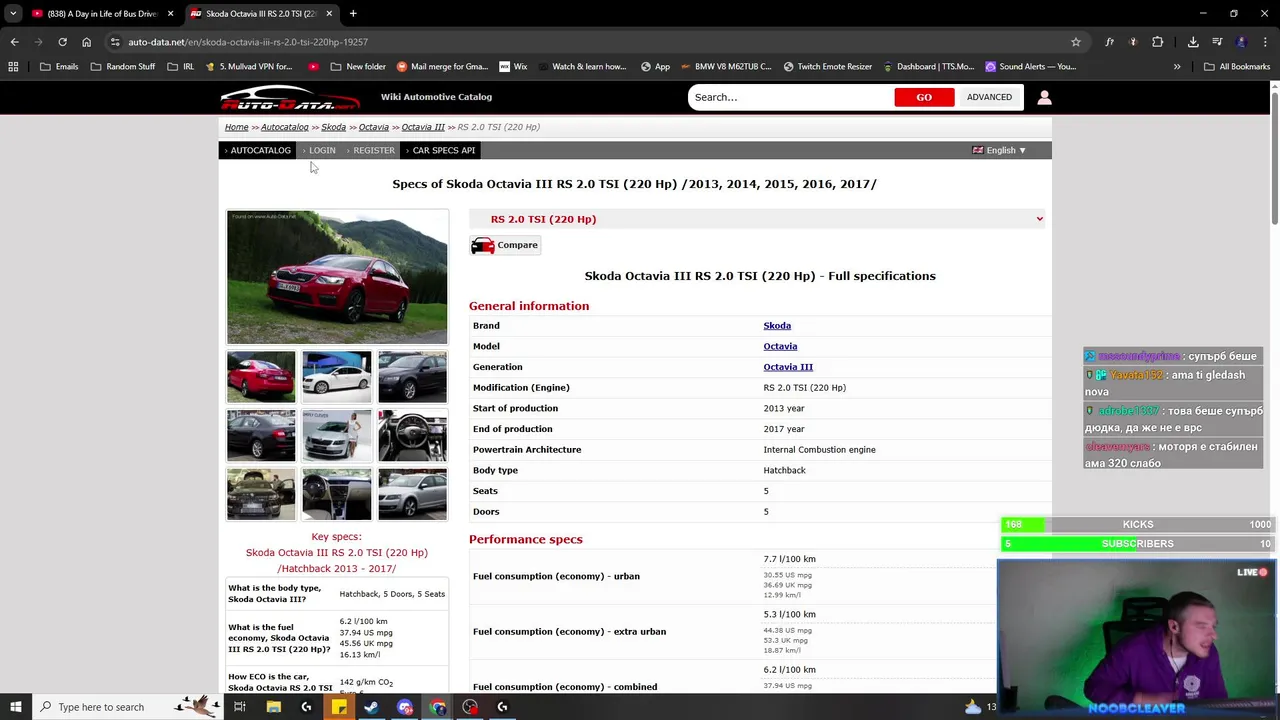Open the steering wheel interior thumbnail
This screenshot has width=1280, height=720.
[x=413, y=435]
